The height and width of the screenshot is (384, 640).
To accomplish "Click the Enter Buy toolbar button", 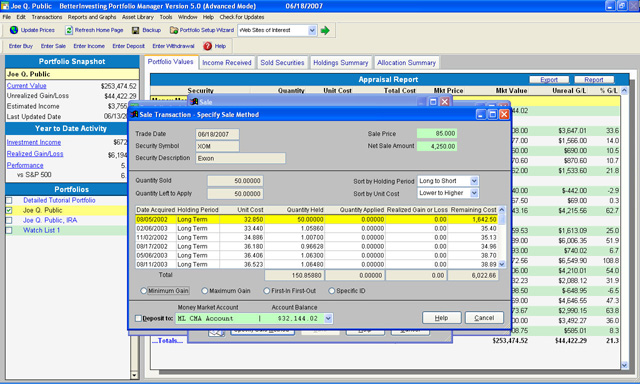I will tap(20, 46).
